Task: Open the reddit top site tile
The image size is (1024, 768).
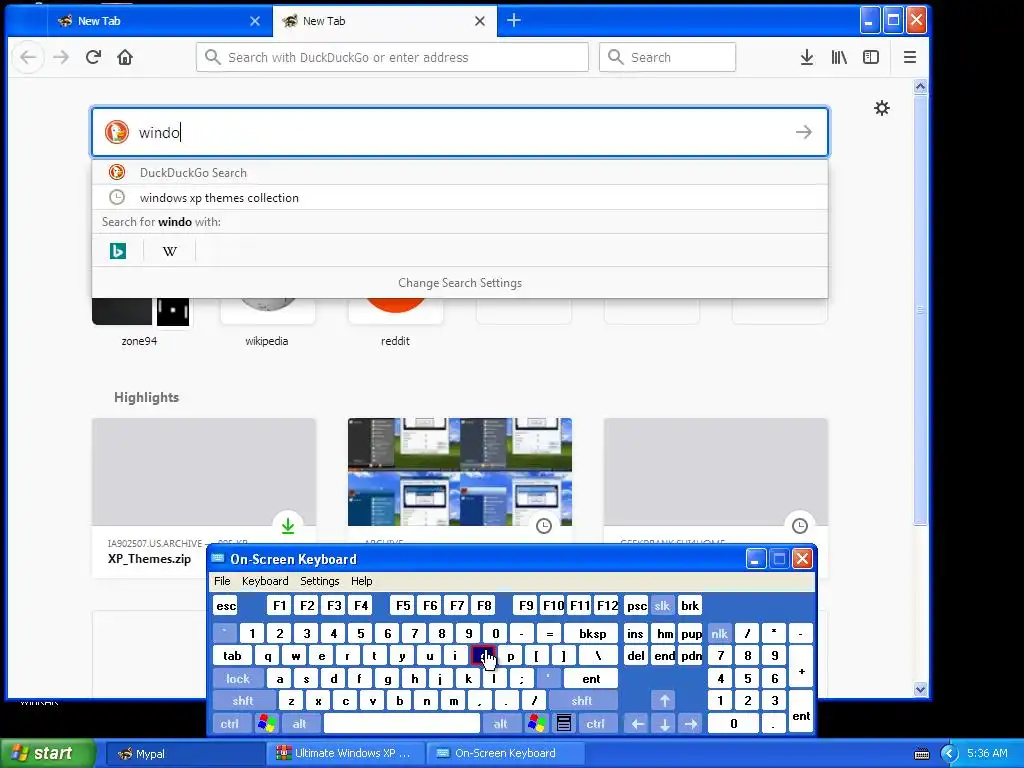Action: 395,321
